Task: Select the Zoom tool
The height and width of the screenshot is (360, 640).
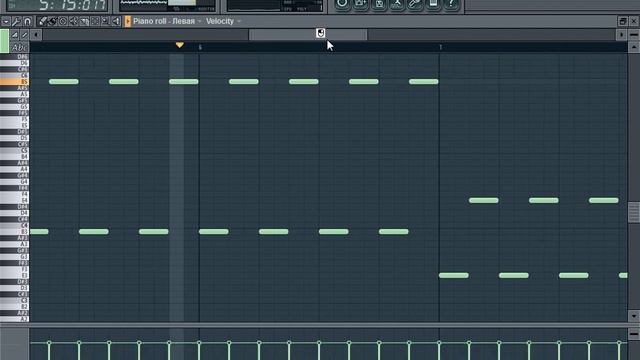Action: click(x=105, y=21)
